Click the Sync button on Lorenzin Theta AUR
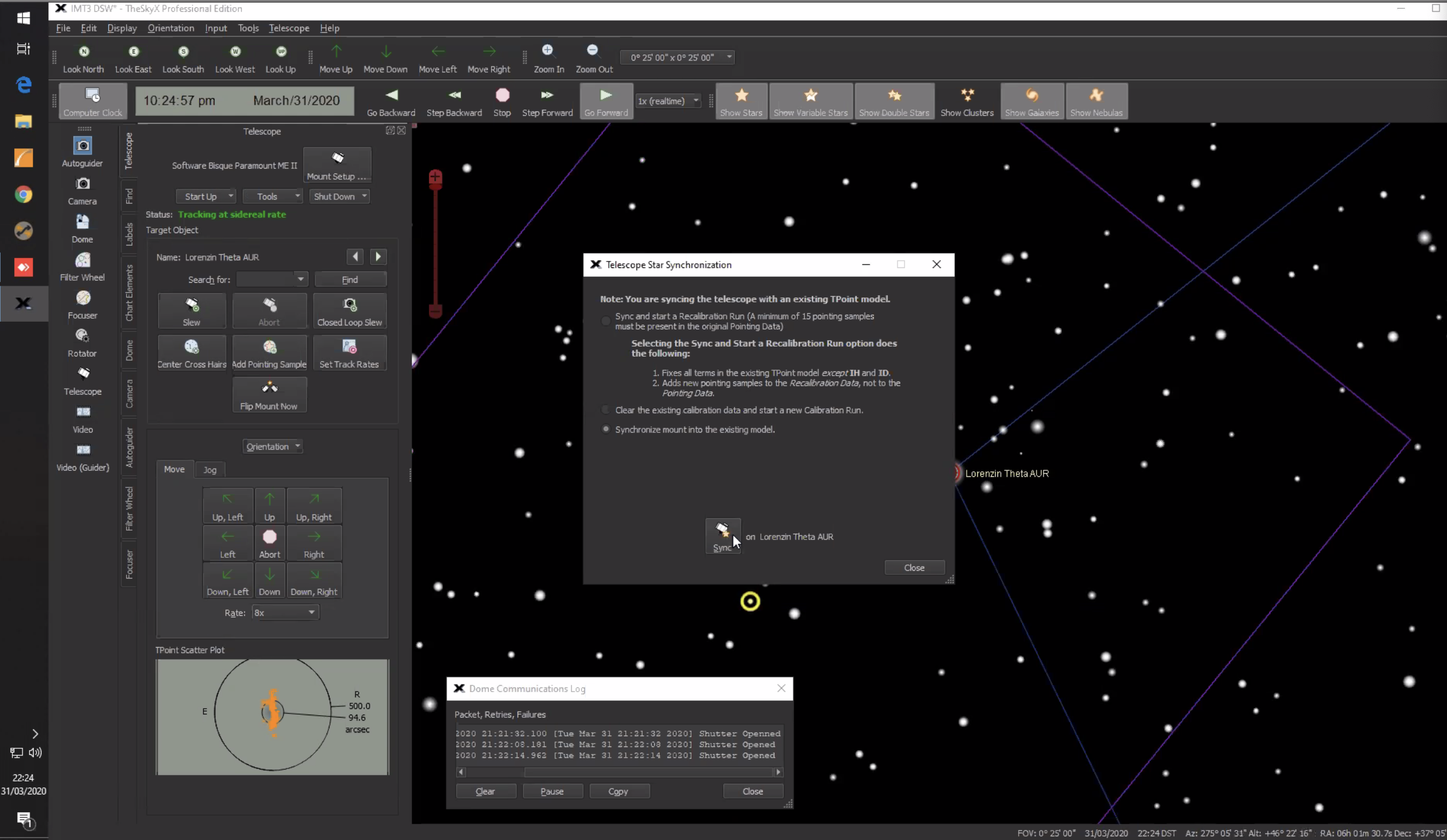This screenshot has height=840, width=1447. click(723, 536)
